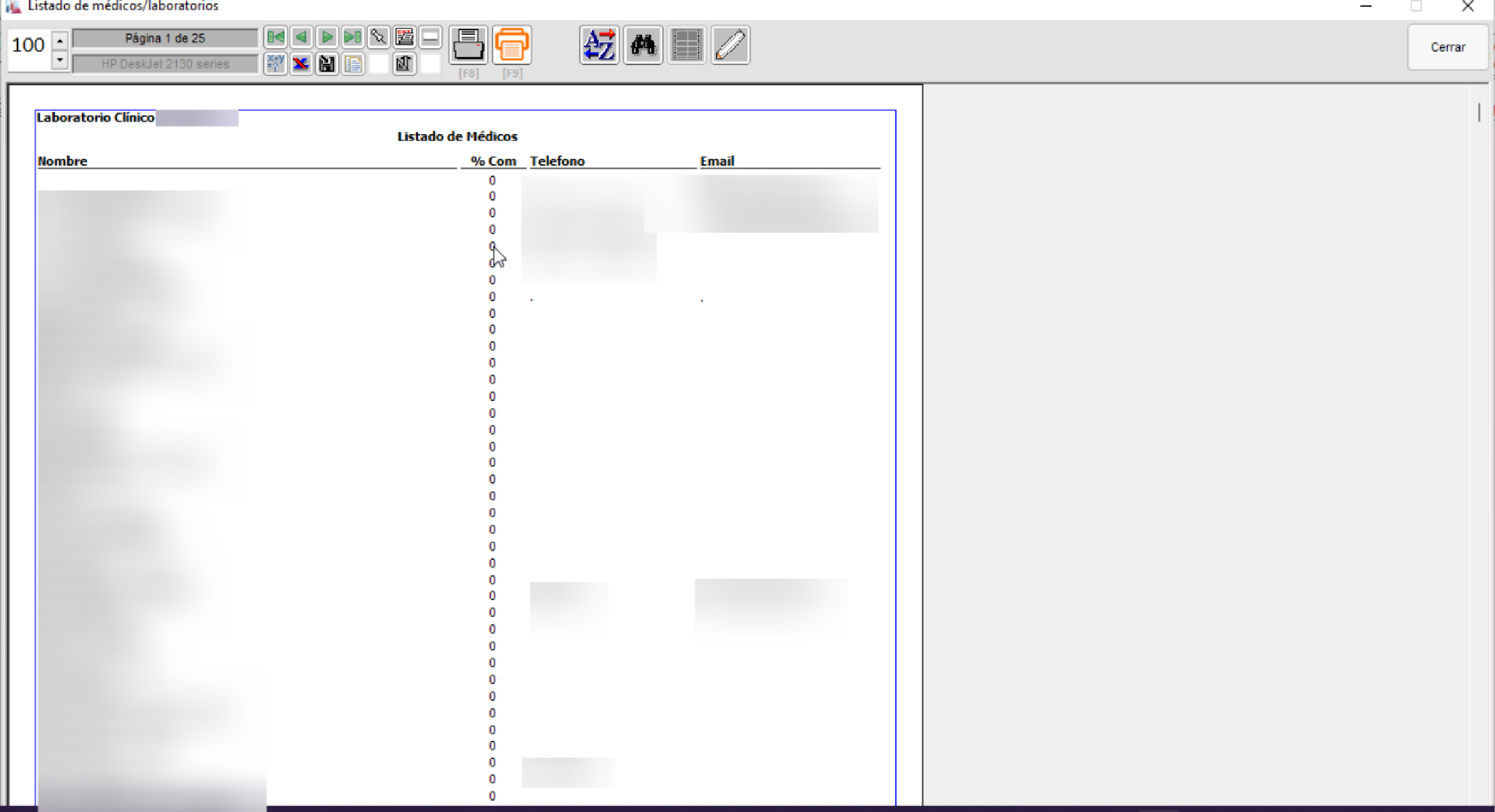Viewport: 1495px width, 812px height.
Task: Click the floppy disk save icon
Action: 327,64
